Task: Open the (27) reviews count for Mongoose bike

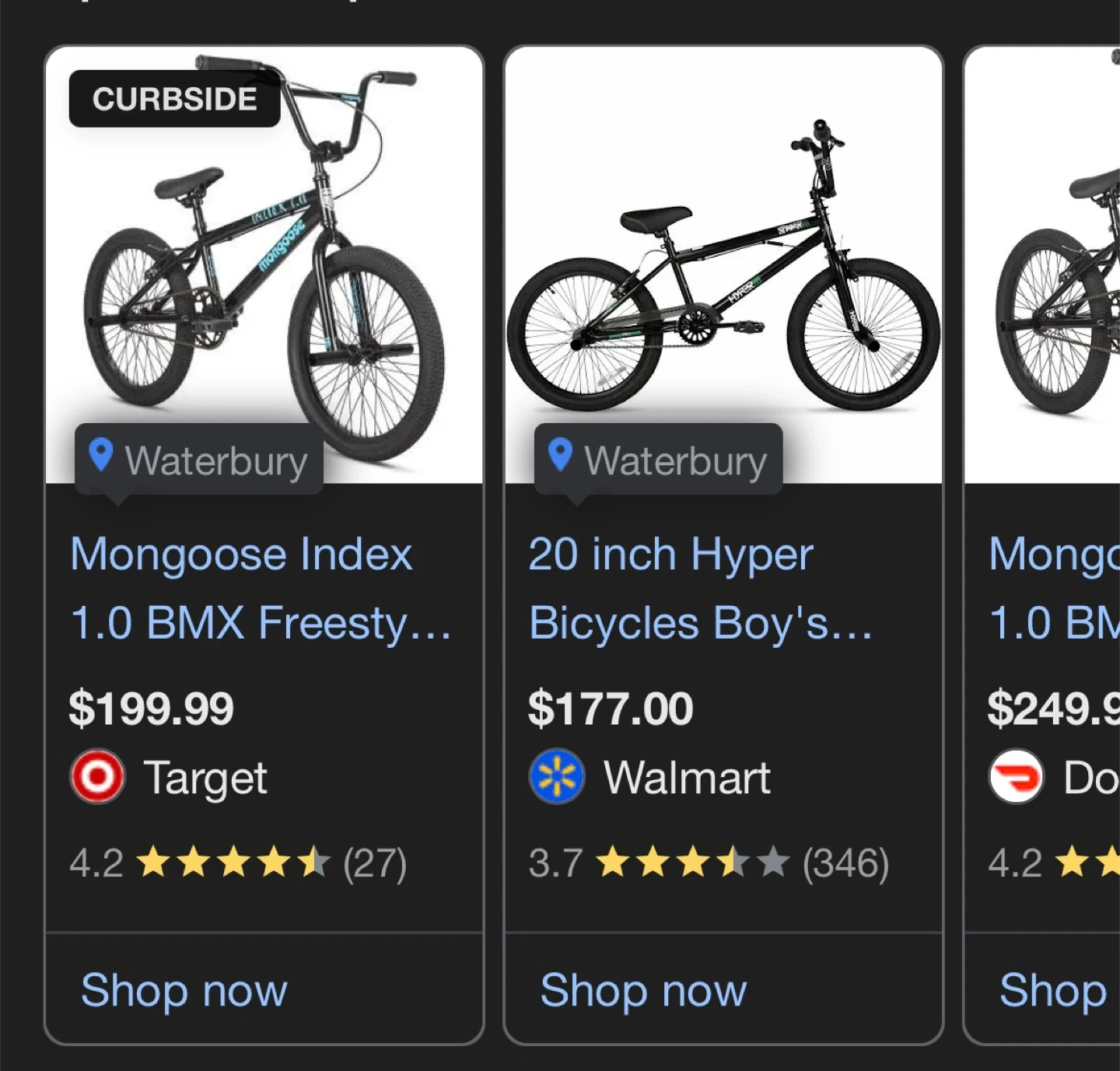Action: 375,863
